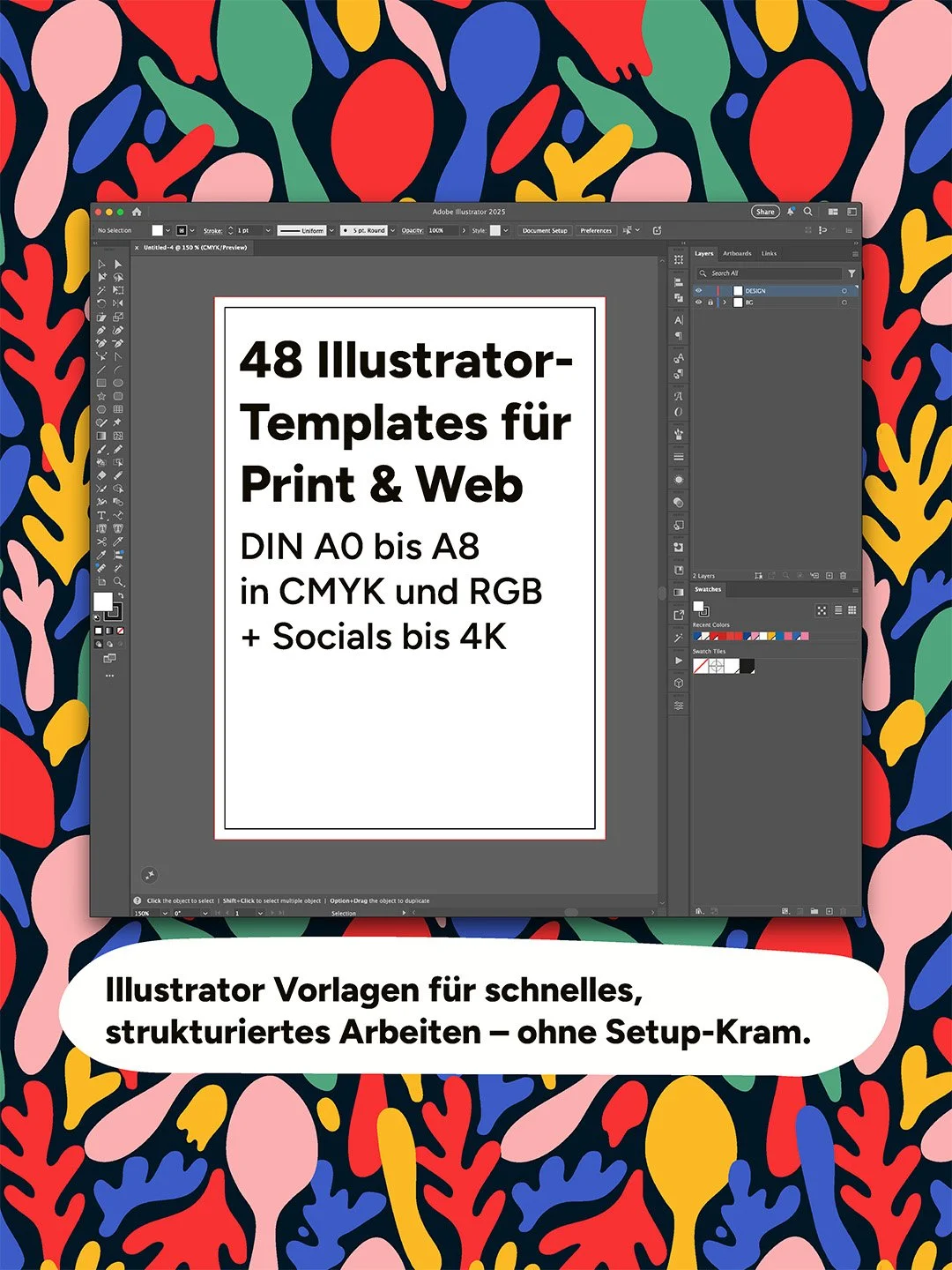Switch swatches to list view
Image resolution: width=952 pixels, height=1270 pixels.
pyautogui.click(x=838, y=610)
